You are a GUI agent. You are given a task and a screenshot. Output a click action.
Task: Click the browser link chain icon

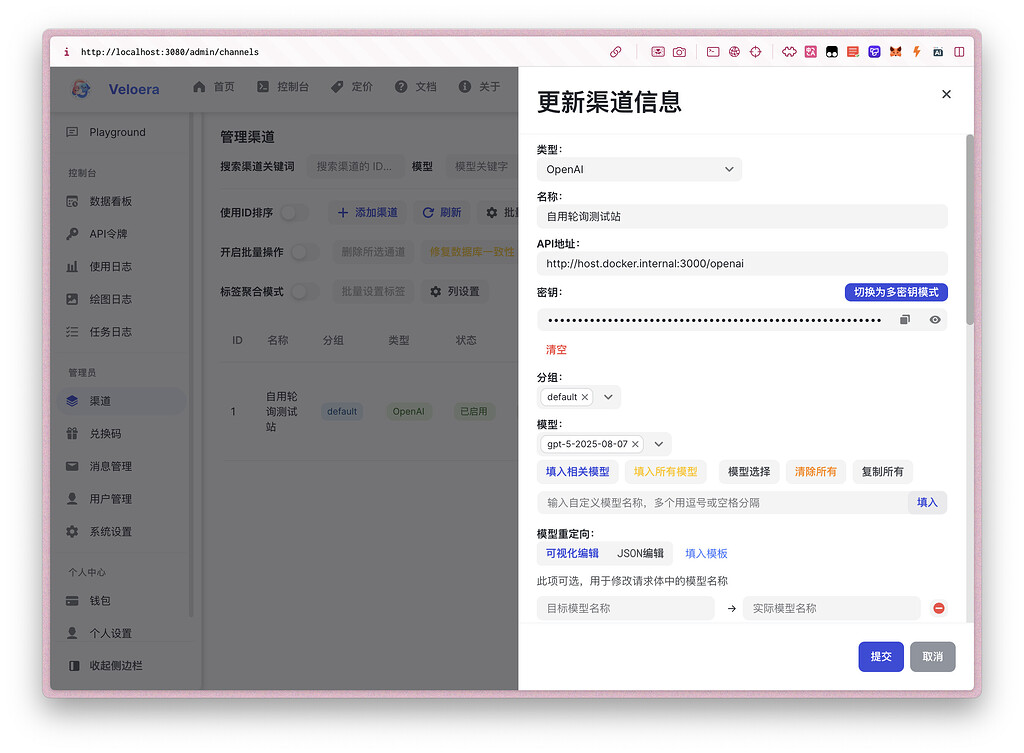click(615, 52)
